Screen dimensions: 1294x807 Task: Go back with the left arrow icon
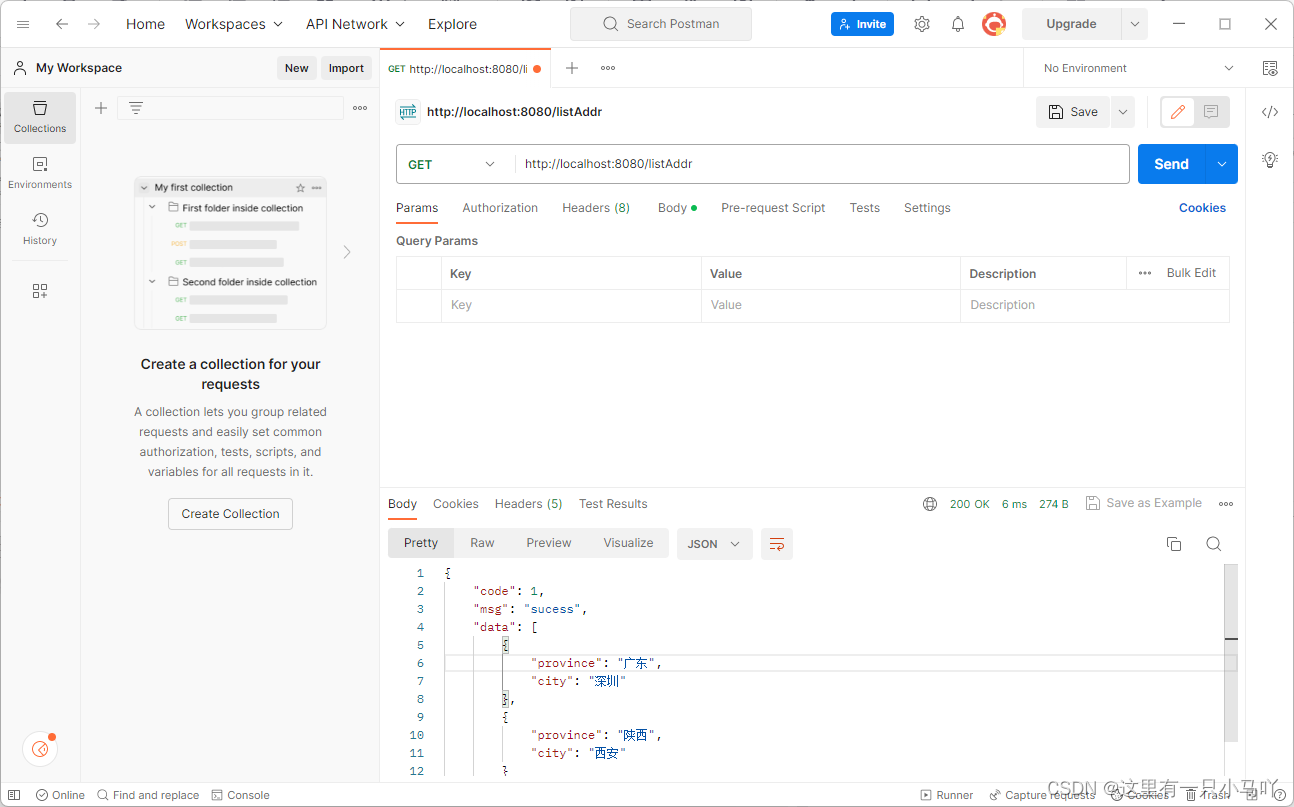point(62,24)
